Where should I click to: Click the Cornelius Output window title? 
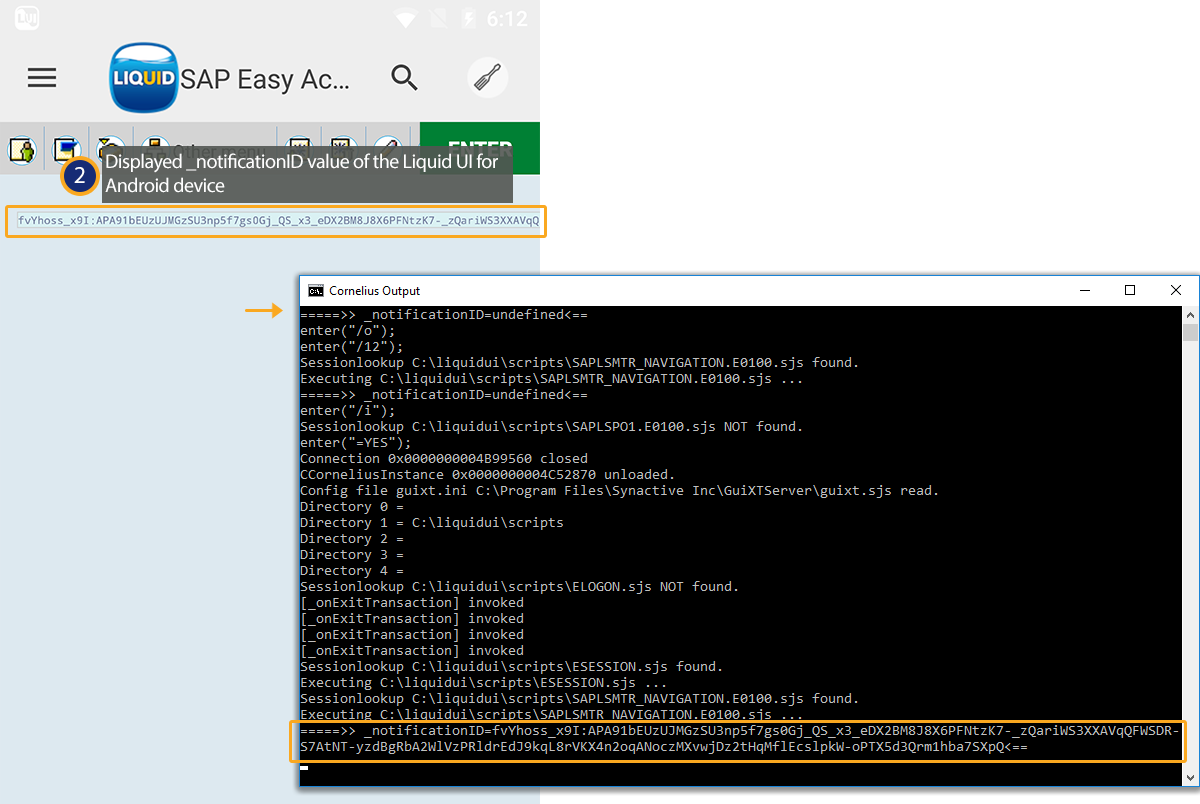[375, 291]
